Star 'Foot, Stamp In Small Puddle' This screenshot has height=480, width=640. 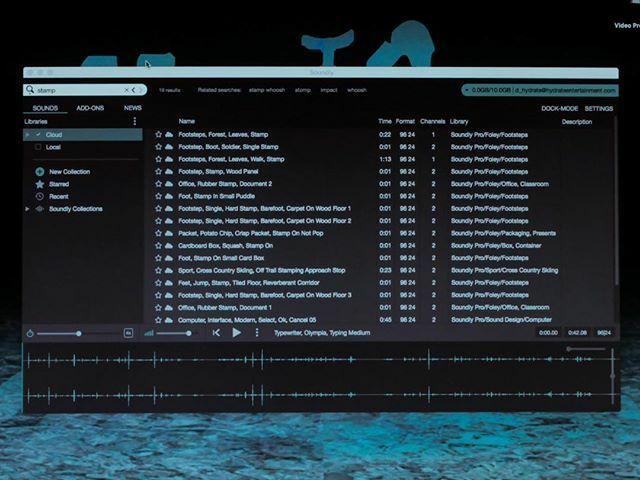click(x=158, y=196)
